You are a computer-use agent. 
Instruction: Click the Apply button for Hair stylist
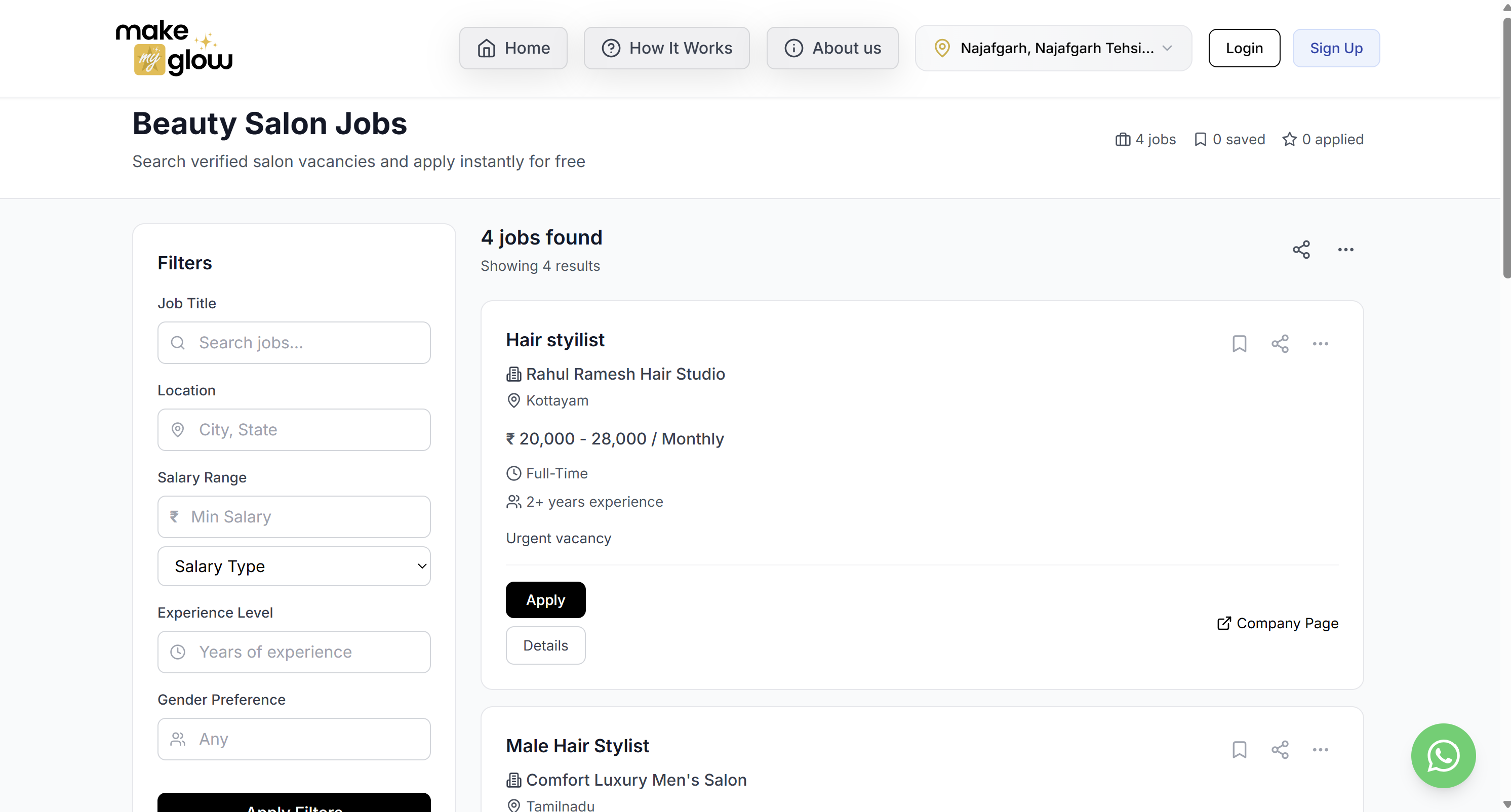point(545,599)
